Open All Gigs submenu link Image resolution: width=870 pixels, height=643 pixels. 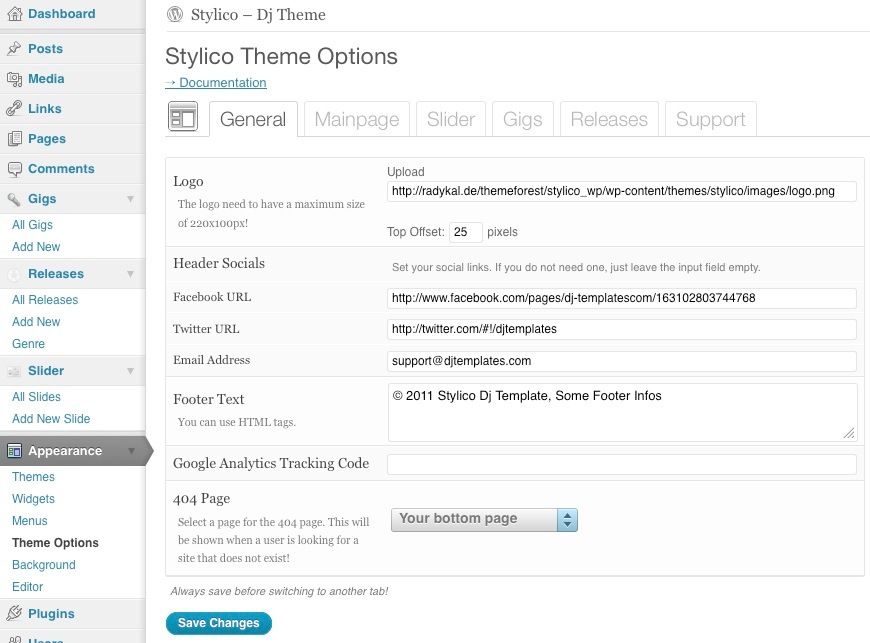[x=32, y=225]
